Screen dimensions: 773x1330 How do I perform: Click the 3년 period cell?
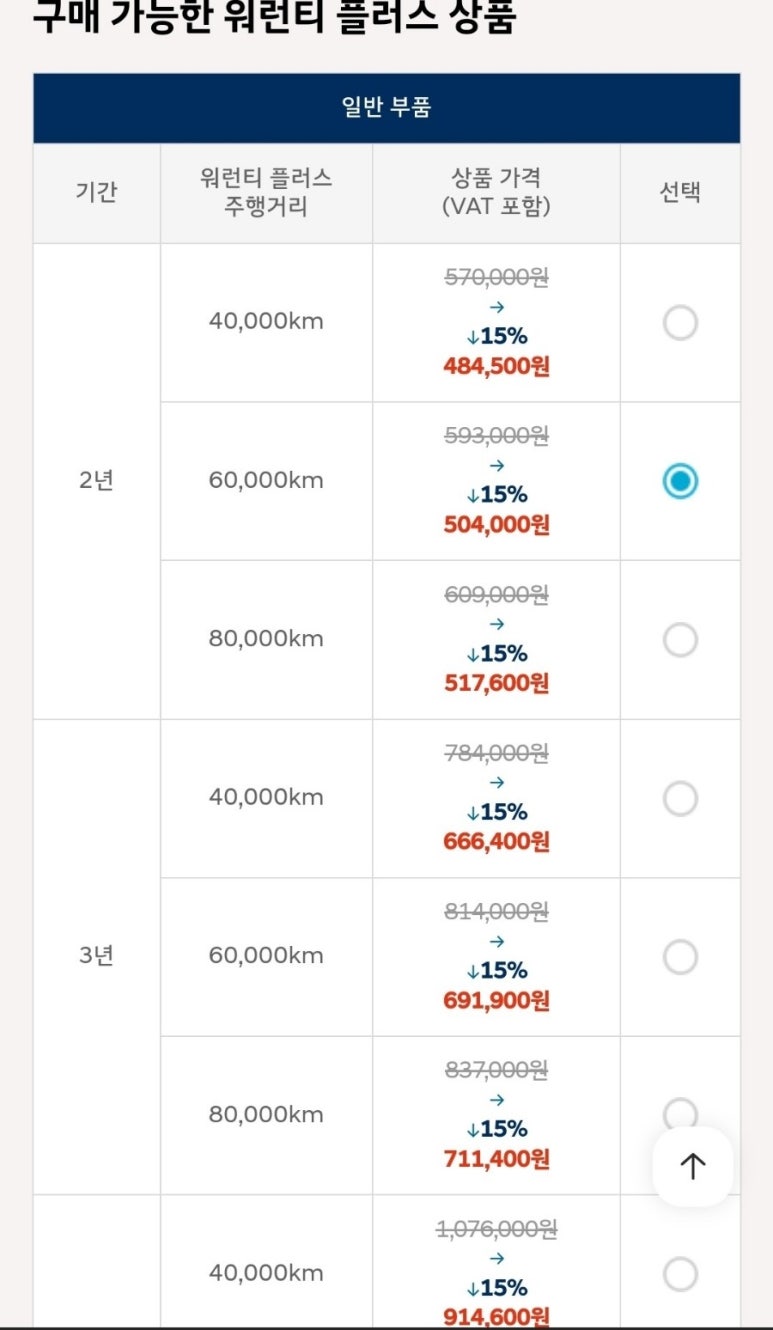tap(97, 956)
